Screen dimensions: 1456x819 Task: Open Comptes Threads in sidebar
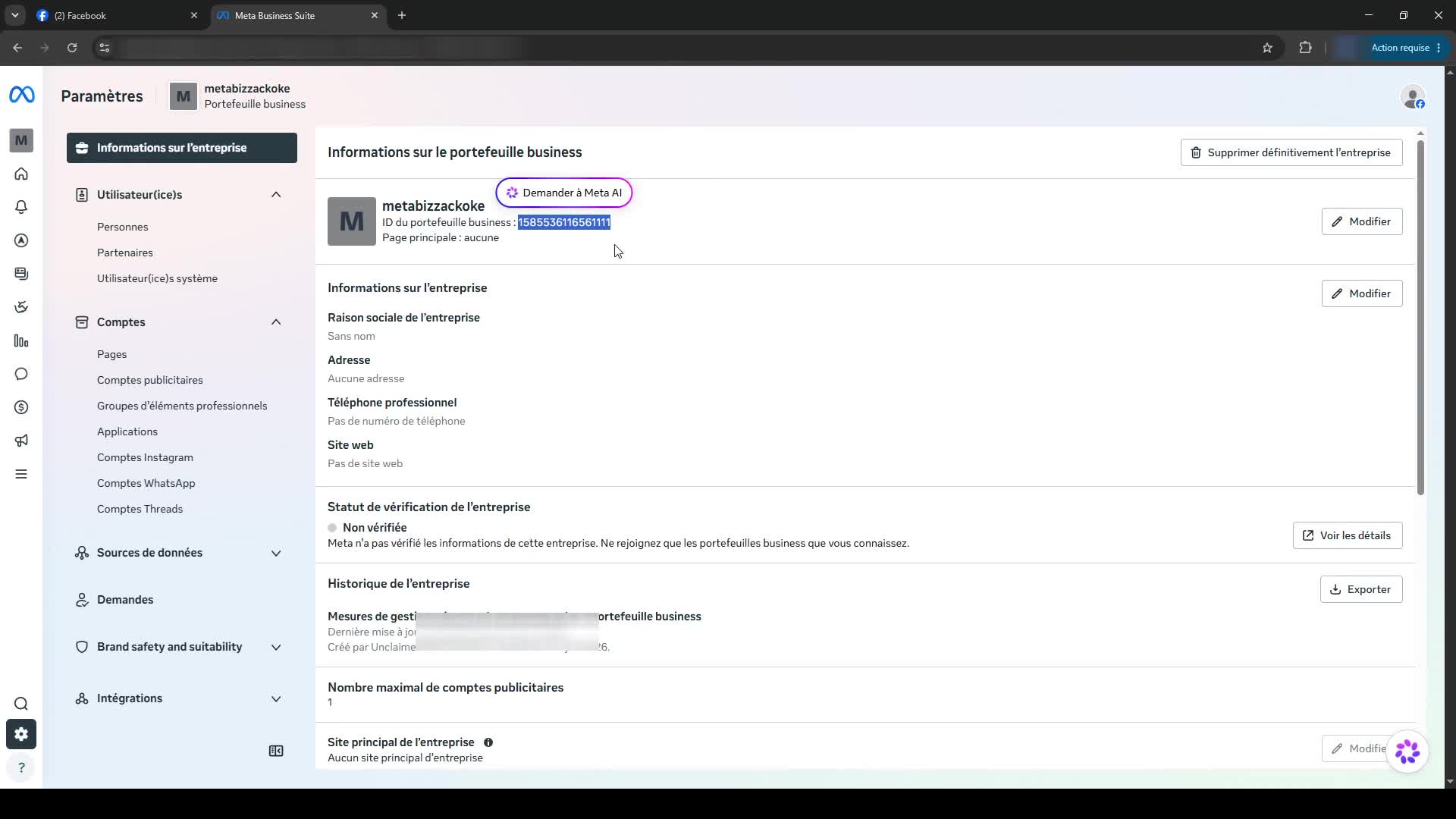click(x=140, y=509)
